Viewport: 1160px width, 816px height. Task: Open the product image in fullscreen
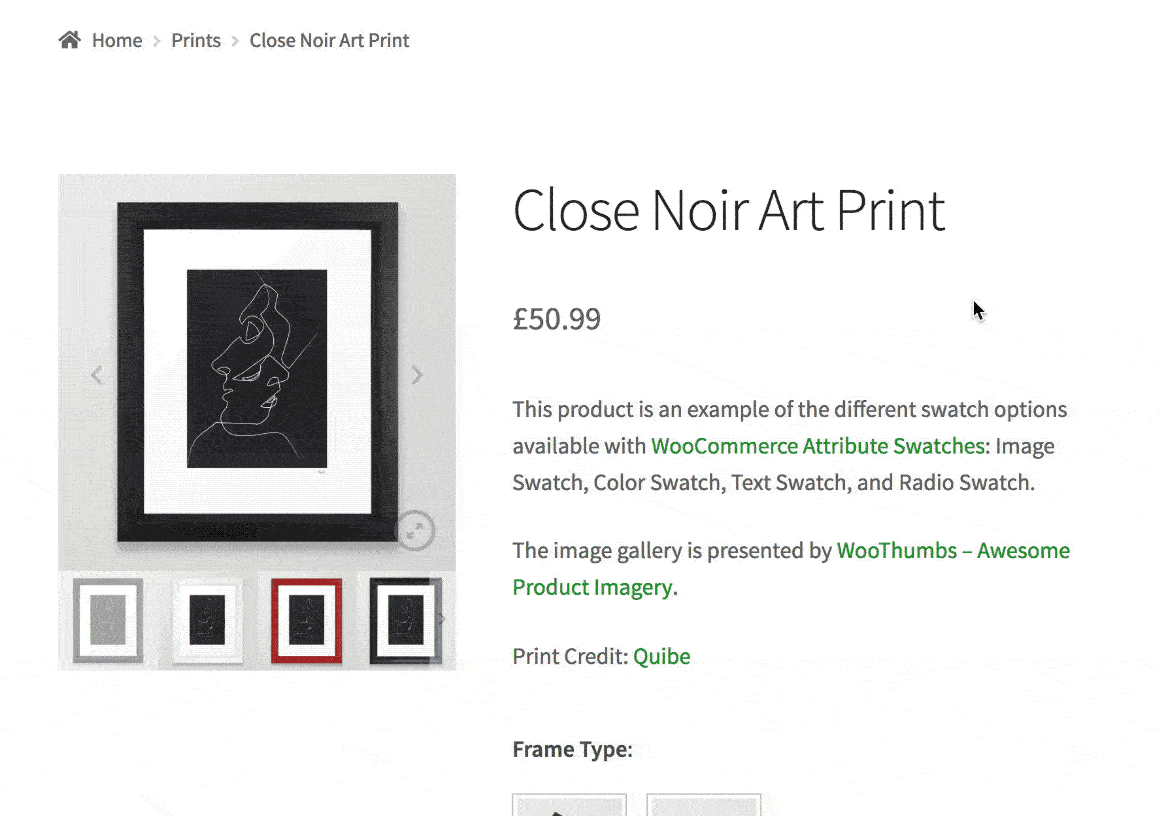(x=415, y=530)
